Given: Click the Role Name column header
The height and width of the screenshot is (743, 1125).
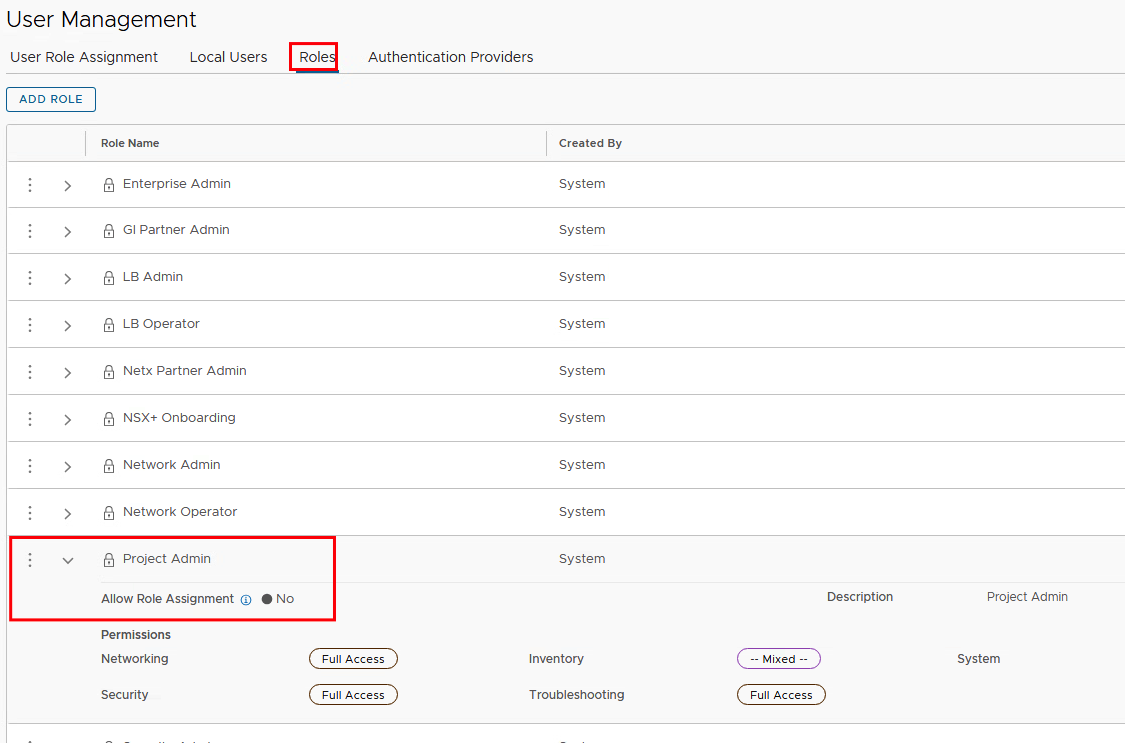Looking at the screenshot, I should point(130,143).
